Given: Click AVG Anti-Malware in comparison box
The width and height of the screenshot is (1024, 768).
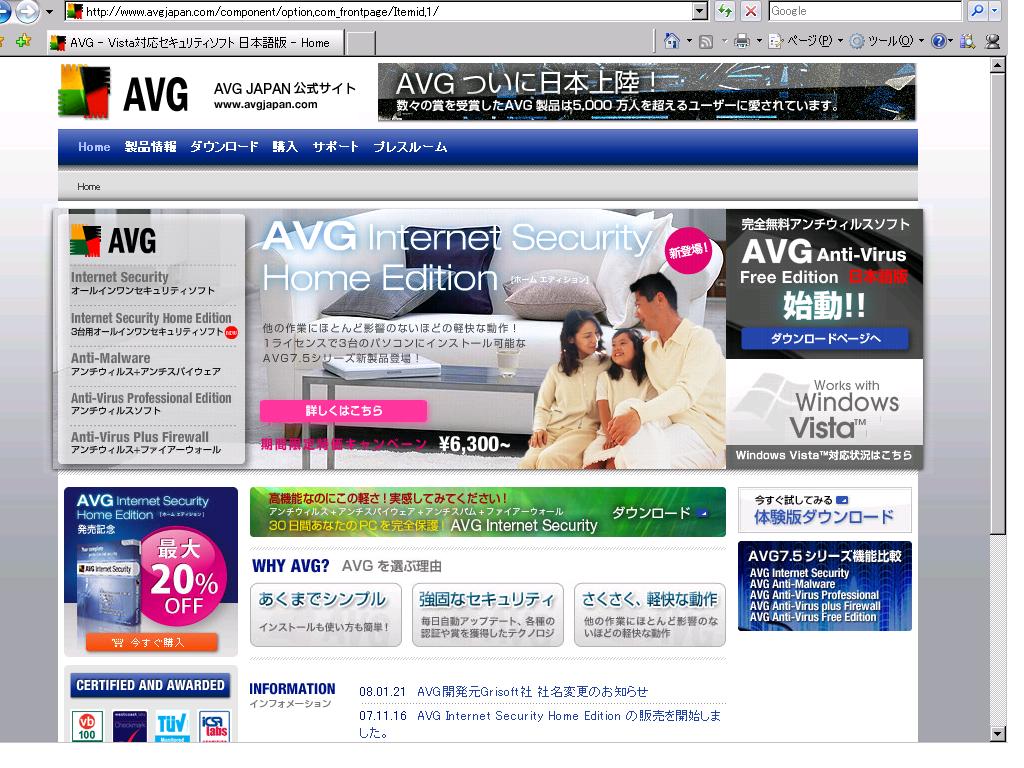Looking at the screenshot, I should click(x=792, y=584).
